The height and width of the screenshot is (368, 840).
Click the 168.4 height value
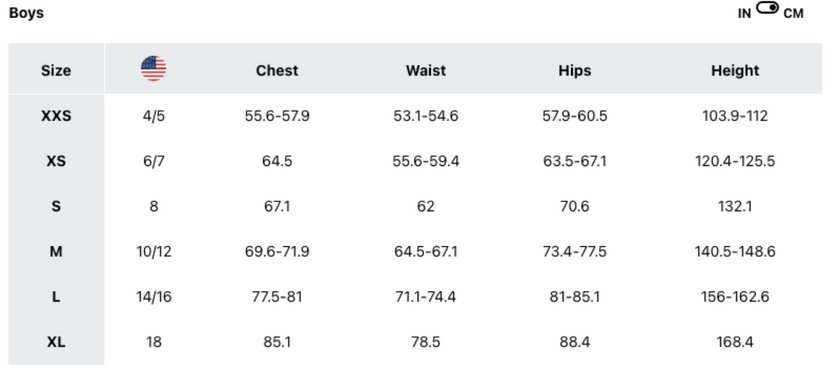(735, 342)
